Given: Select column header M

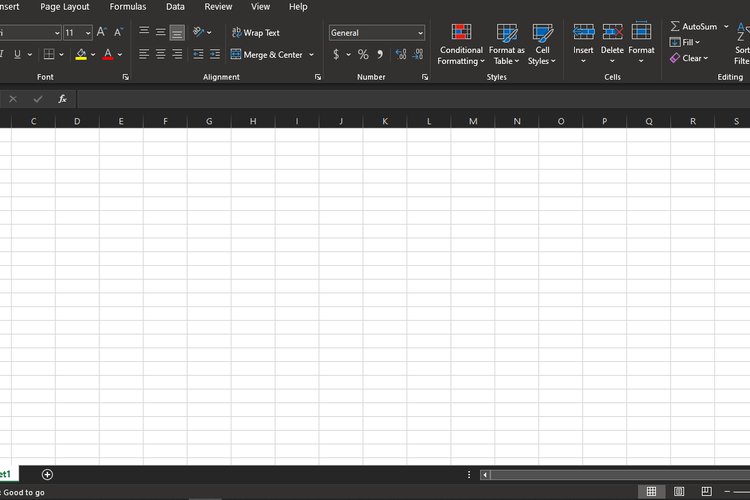Looking at the screenshot, I should tap(473, 121).
